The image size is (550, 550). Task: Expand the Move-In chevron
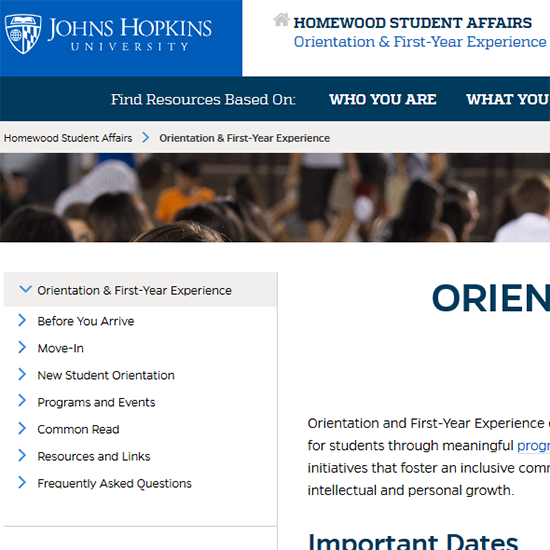(x=22, y=347)
